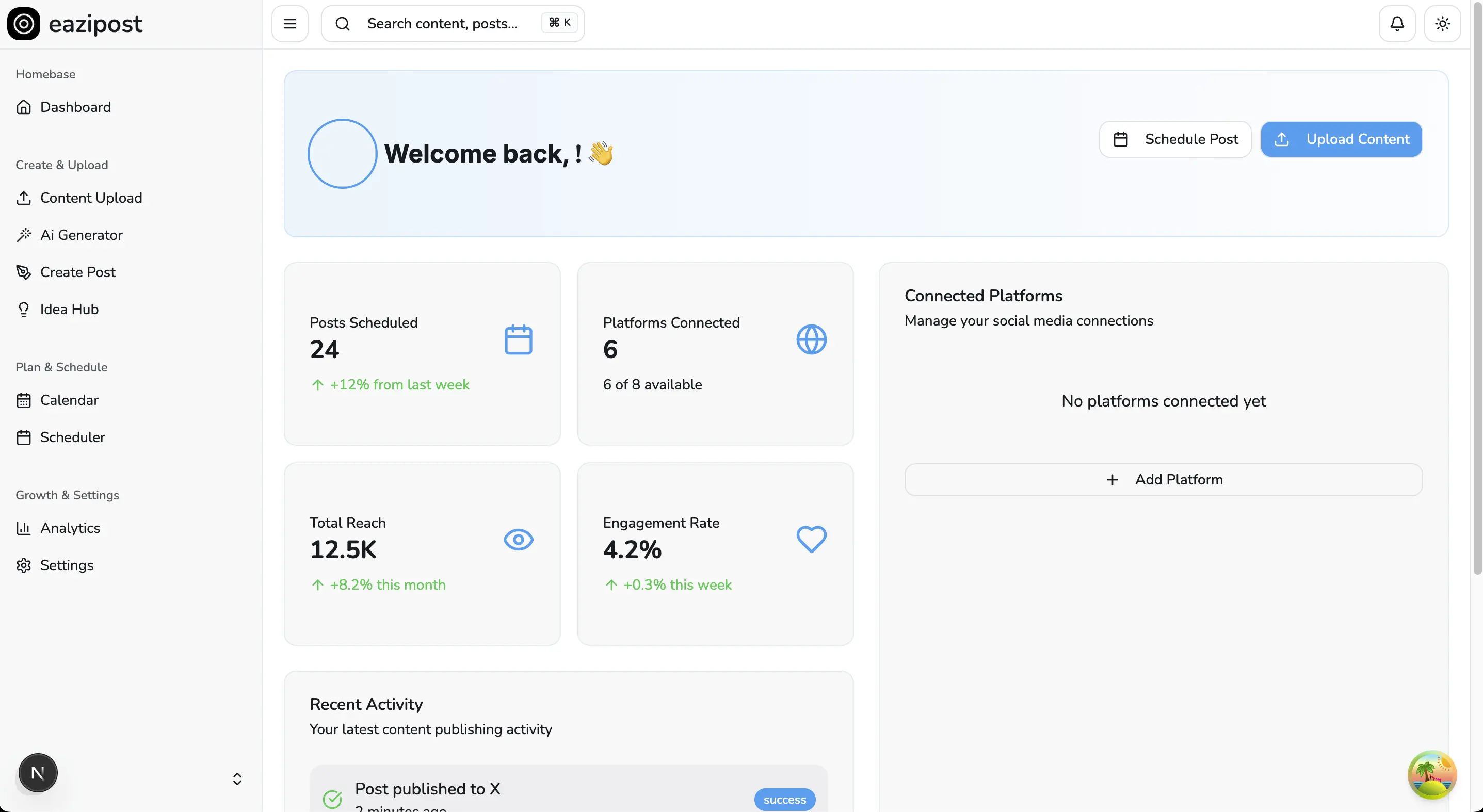Image resolution: width=1483 pixels, height=812 pixels.
Task: Toggle light/dark theme sun icon
Action: click(x=1443, y=24)
